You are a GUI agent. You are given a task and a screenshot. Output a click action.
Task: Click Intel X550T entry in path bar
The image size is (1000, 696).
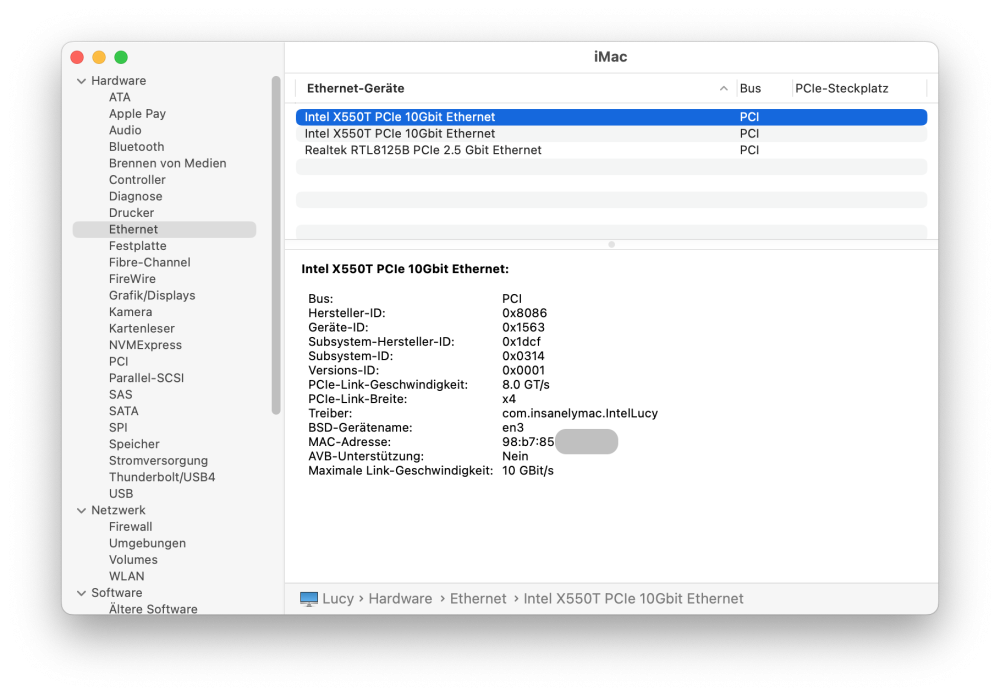[x=633, y=598]
